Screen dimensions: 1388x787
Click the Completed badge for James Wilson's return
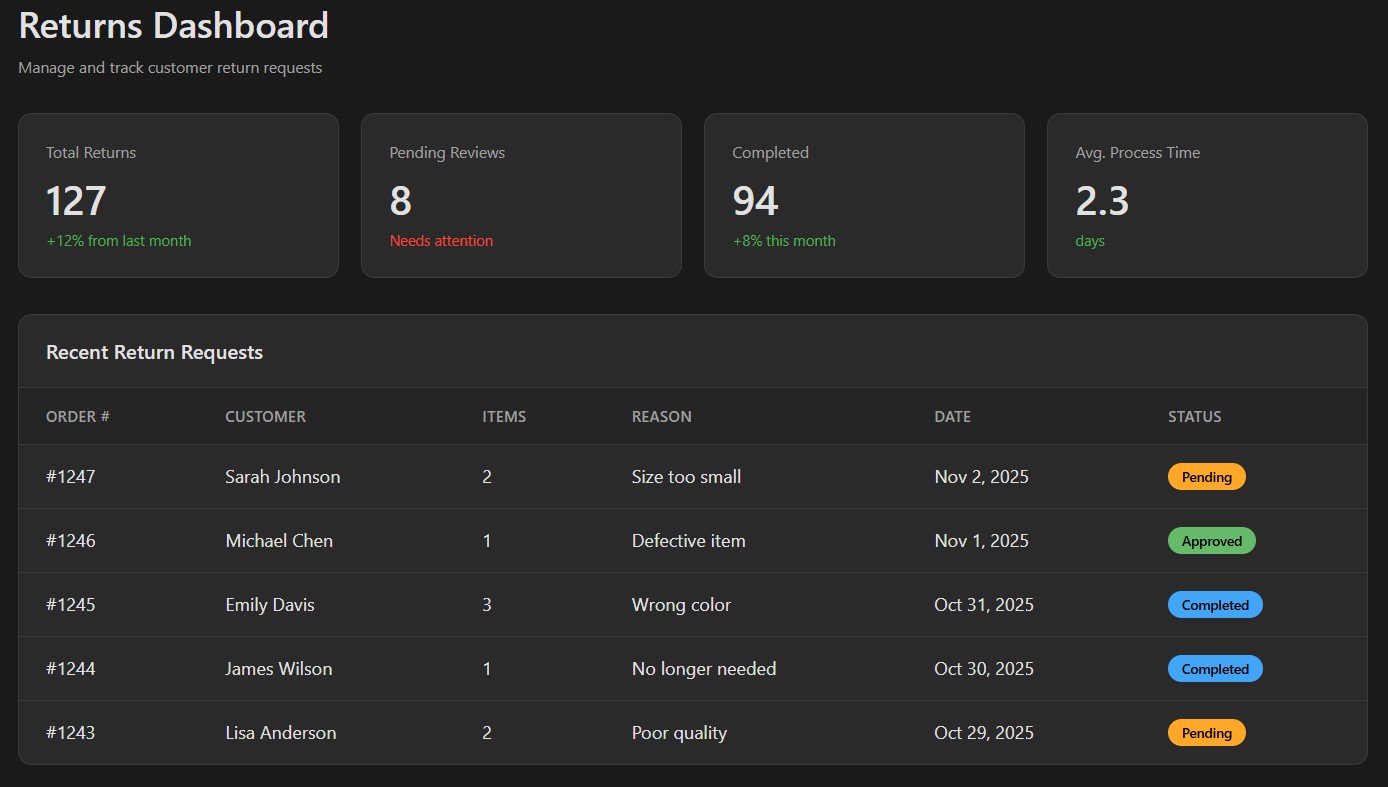point(1214,668)
